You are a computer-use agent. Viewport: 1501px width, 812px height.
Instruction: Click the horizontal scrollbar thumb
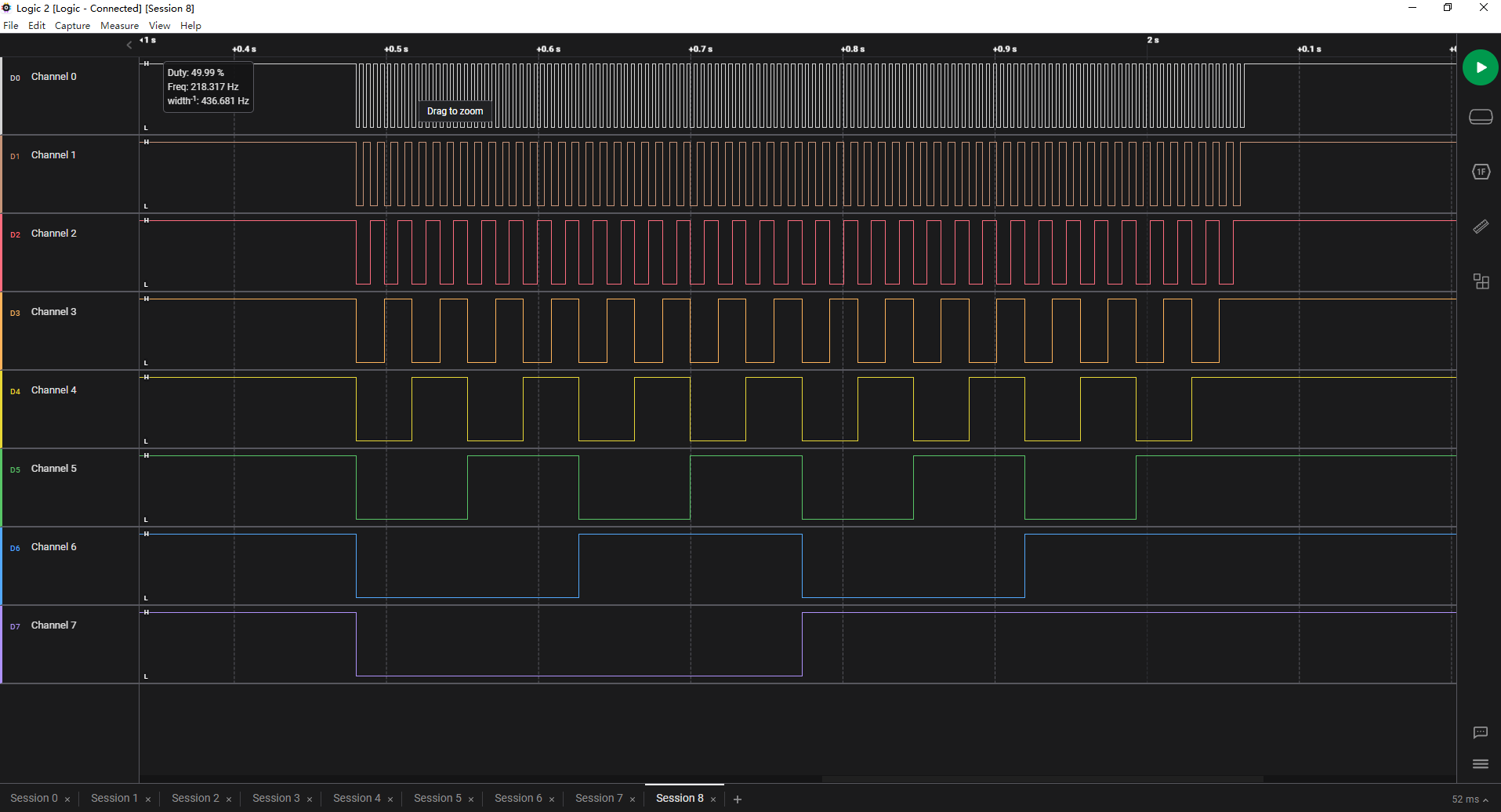[1042, 779]
